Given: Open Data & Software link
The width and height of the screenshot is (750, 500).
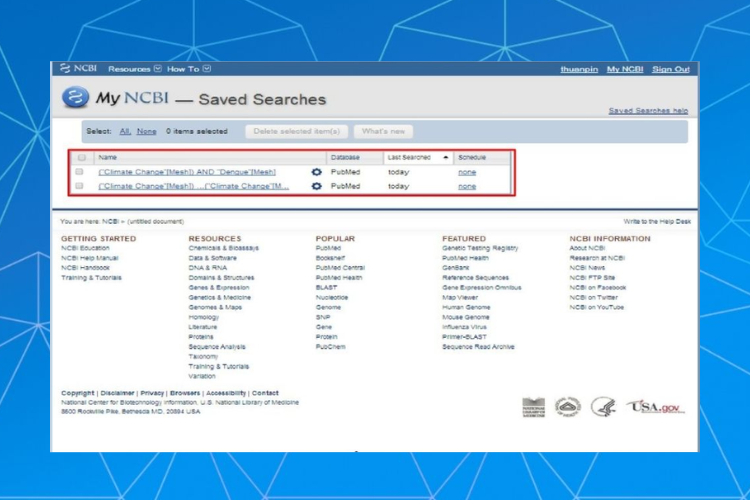Looking at the screenshot, I should click(212, 258).
